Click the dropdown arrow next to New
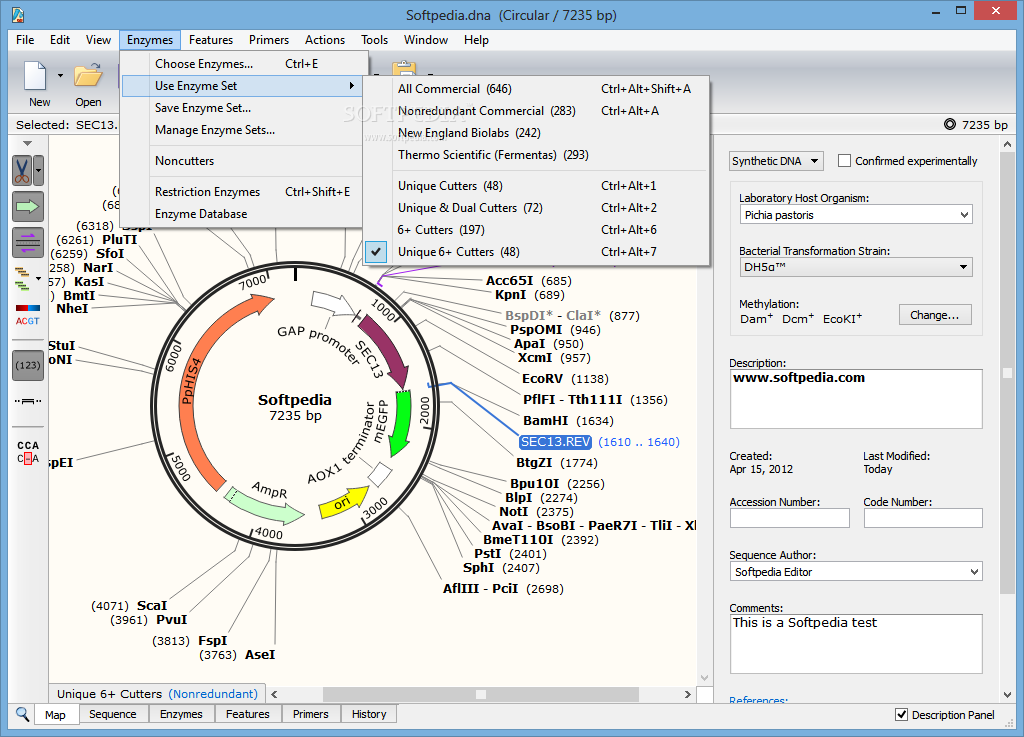1024x737 pixels. [60, 76]
